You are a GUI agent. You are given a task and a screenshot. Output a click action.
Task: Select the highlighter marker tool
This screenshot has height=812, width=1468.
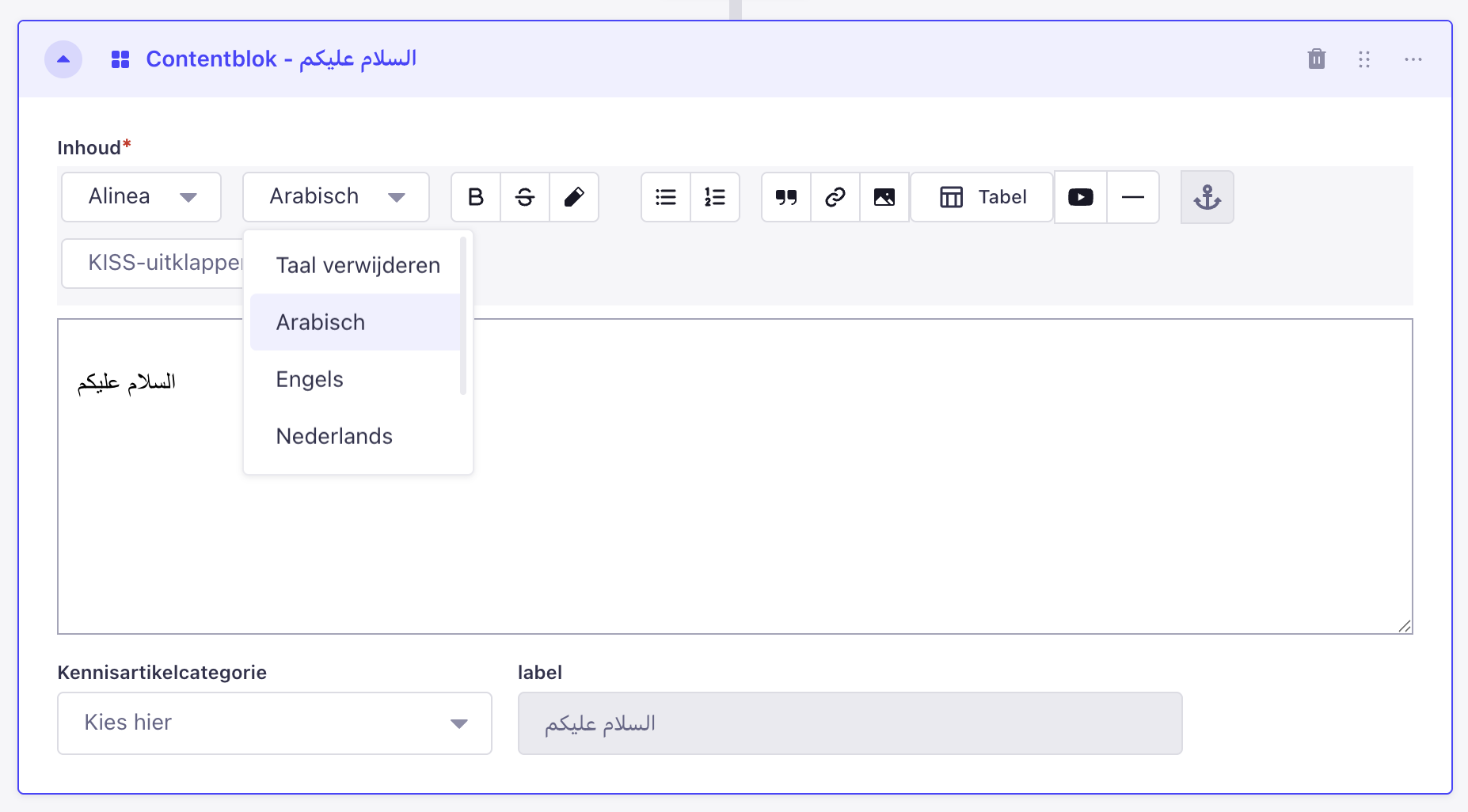coord(574,197)
